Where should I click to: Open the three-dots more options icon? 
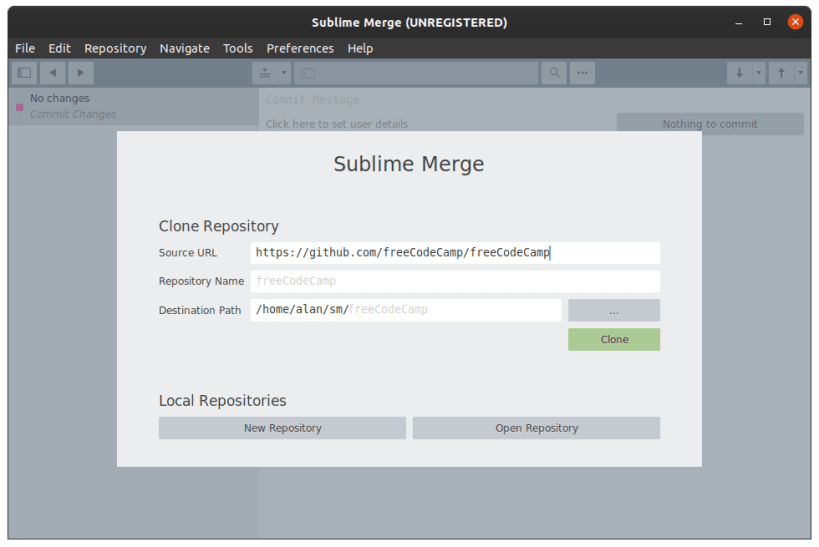(582, 73)
